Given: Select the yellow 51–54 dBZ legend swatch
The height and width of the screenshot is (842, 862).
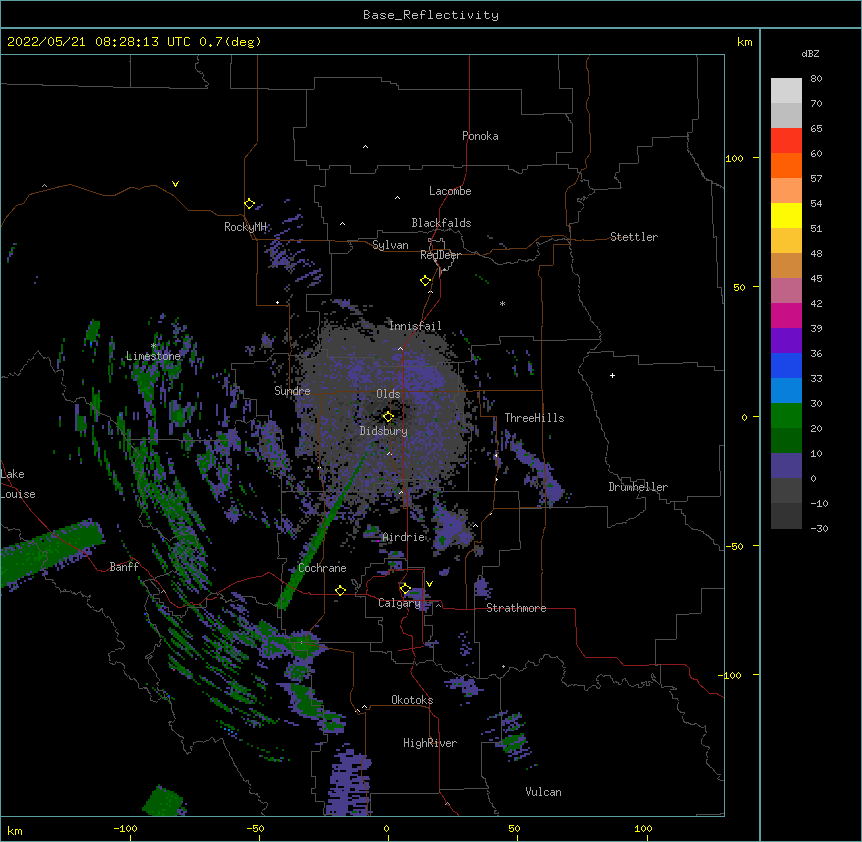Looking at the screenshot, I should (786, 215).
